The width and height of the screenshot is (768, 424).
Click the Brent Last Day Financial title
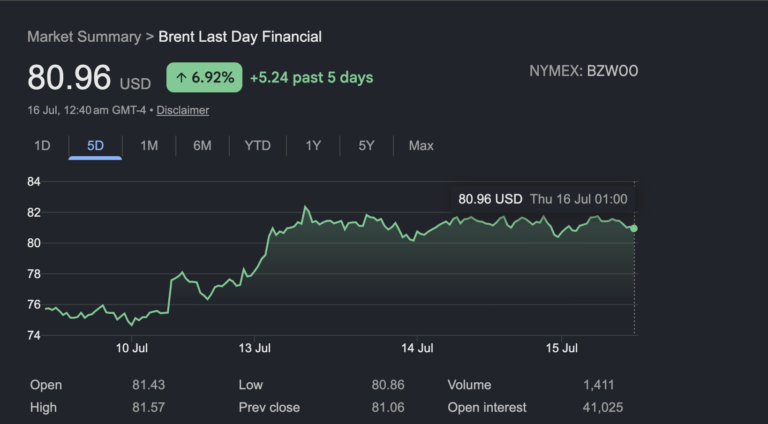point(240,37)
